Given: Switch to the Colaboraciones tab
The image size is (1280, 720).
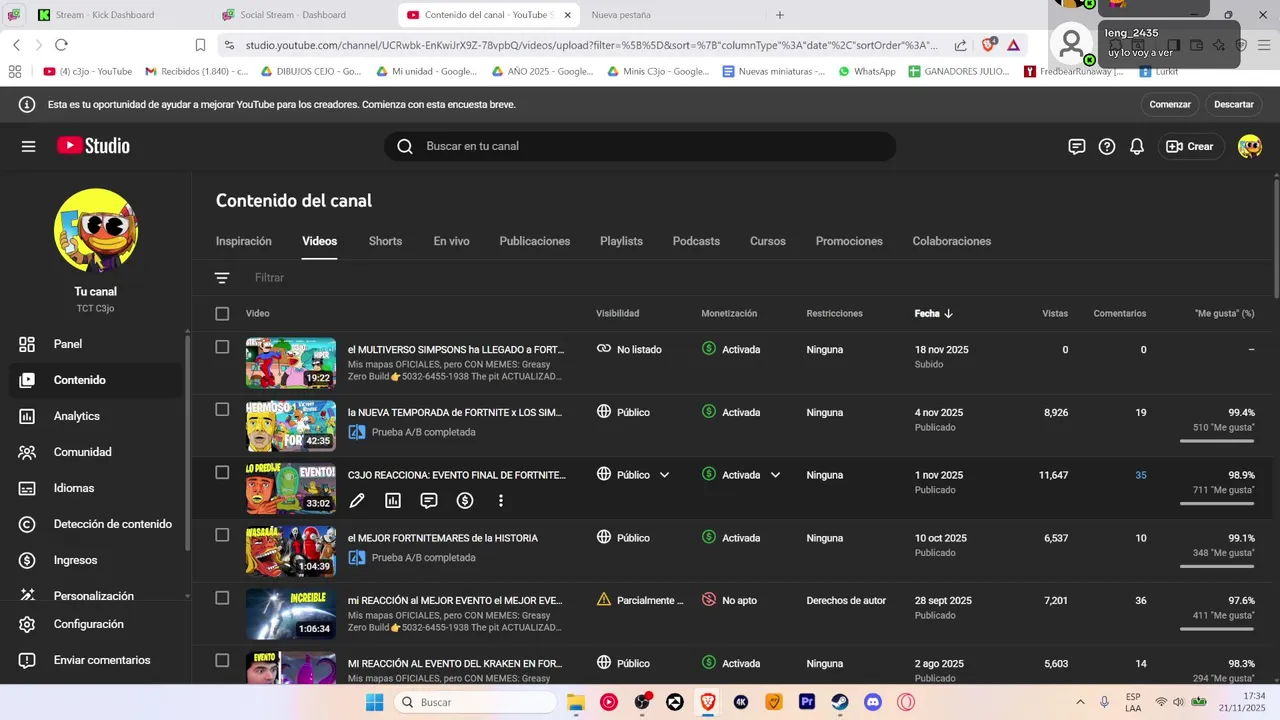Looking at the screenshot, I should click(x=952, y=241).
